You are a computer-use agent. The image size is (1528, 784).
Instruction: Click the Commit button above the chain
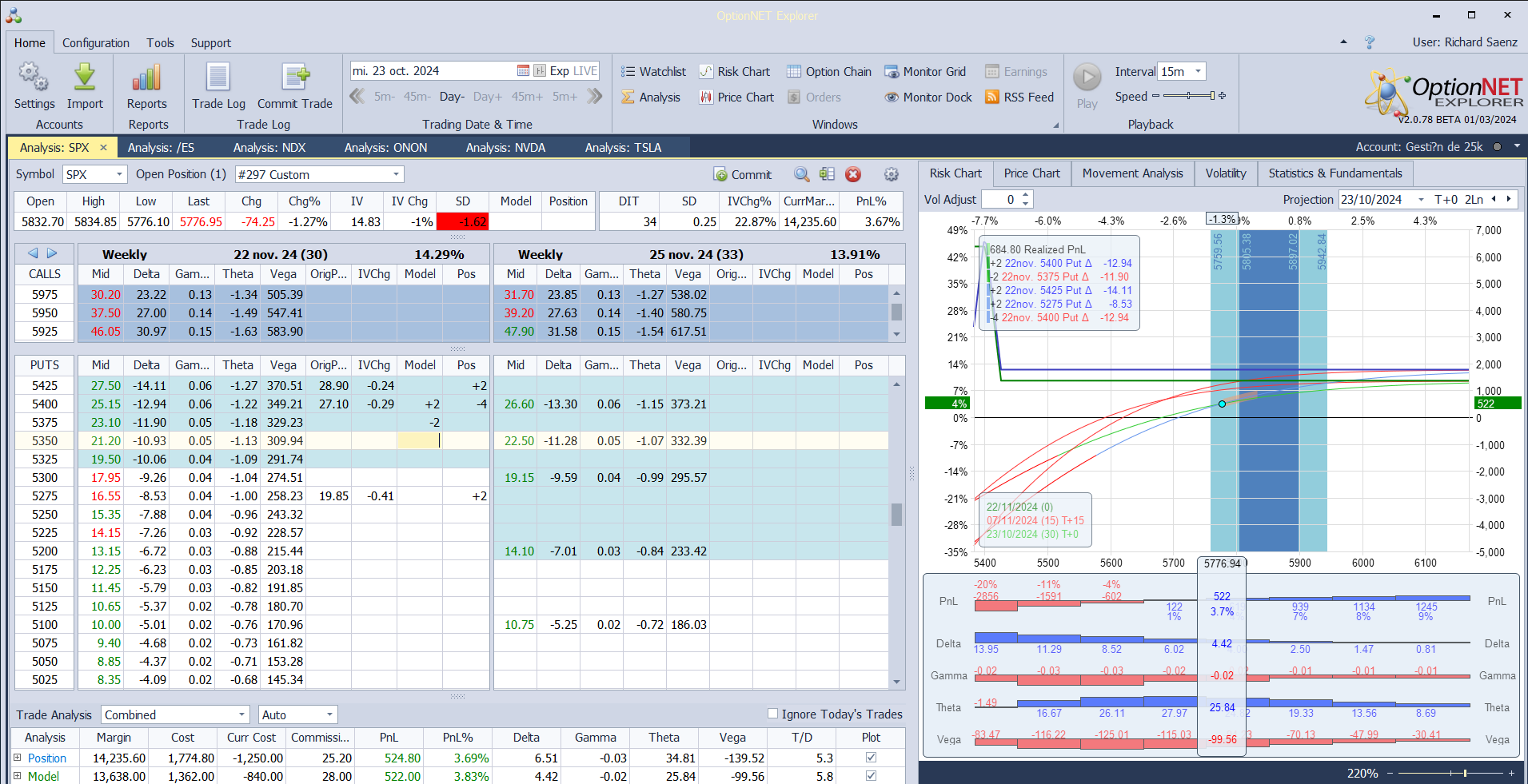pos(743,174)
